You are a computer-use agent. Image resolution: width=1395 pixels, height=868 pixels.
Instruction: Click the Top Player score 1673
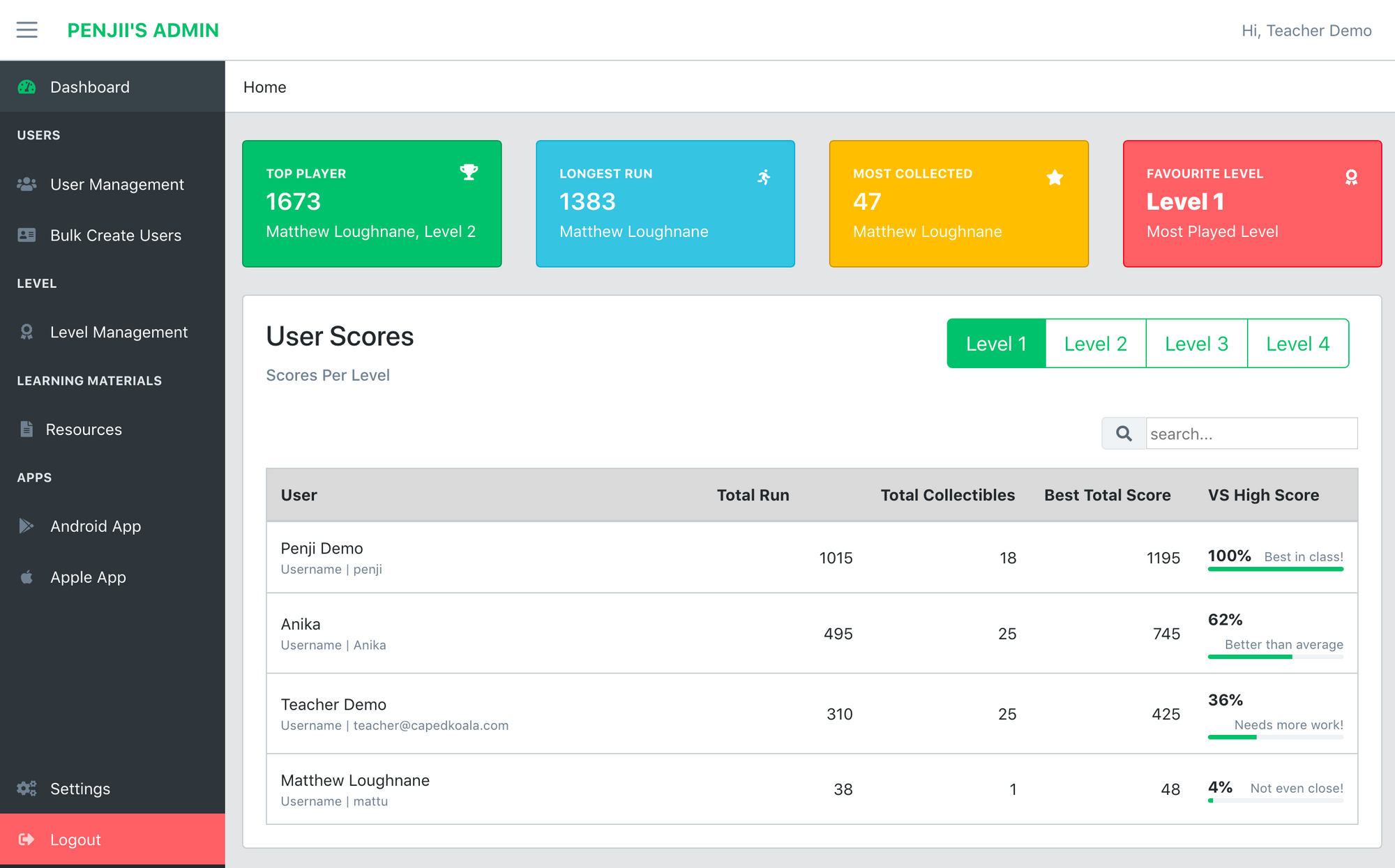(294, 201)
